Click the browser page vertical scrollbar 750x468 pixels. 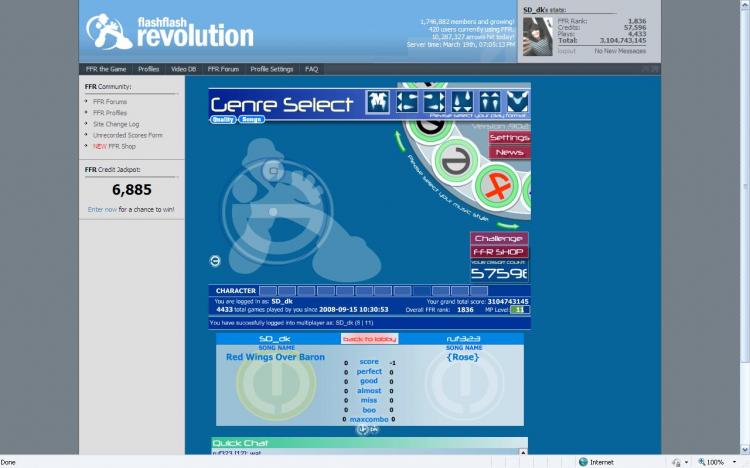coord(745,187)
